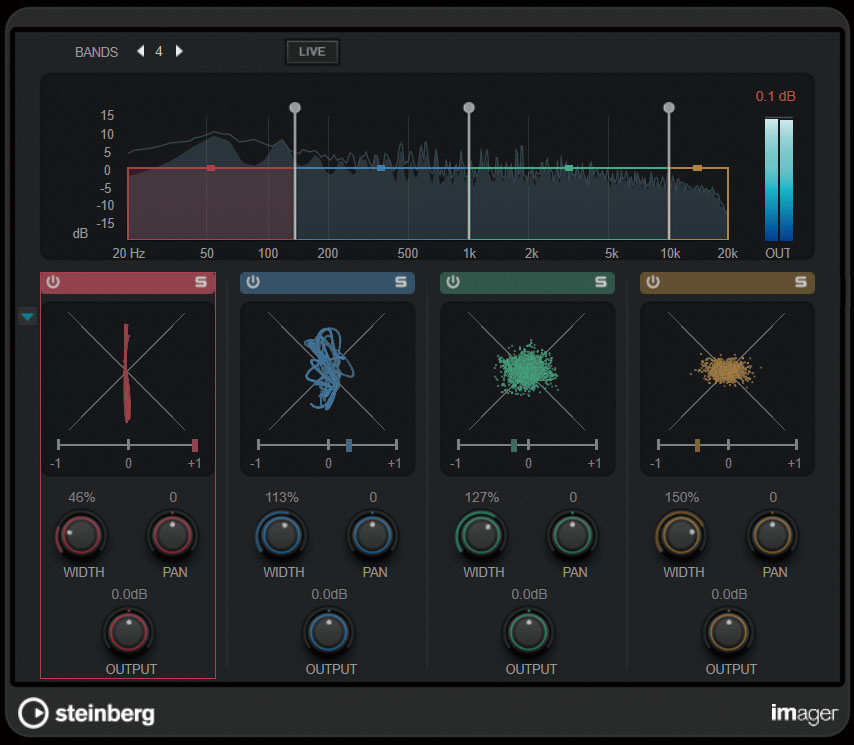The height and width of the screenshot is (745, 854).
Task: Click the green band gain handle in spectrum
Action: [x=569, y=168]
